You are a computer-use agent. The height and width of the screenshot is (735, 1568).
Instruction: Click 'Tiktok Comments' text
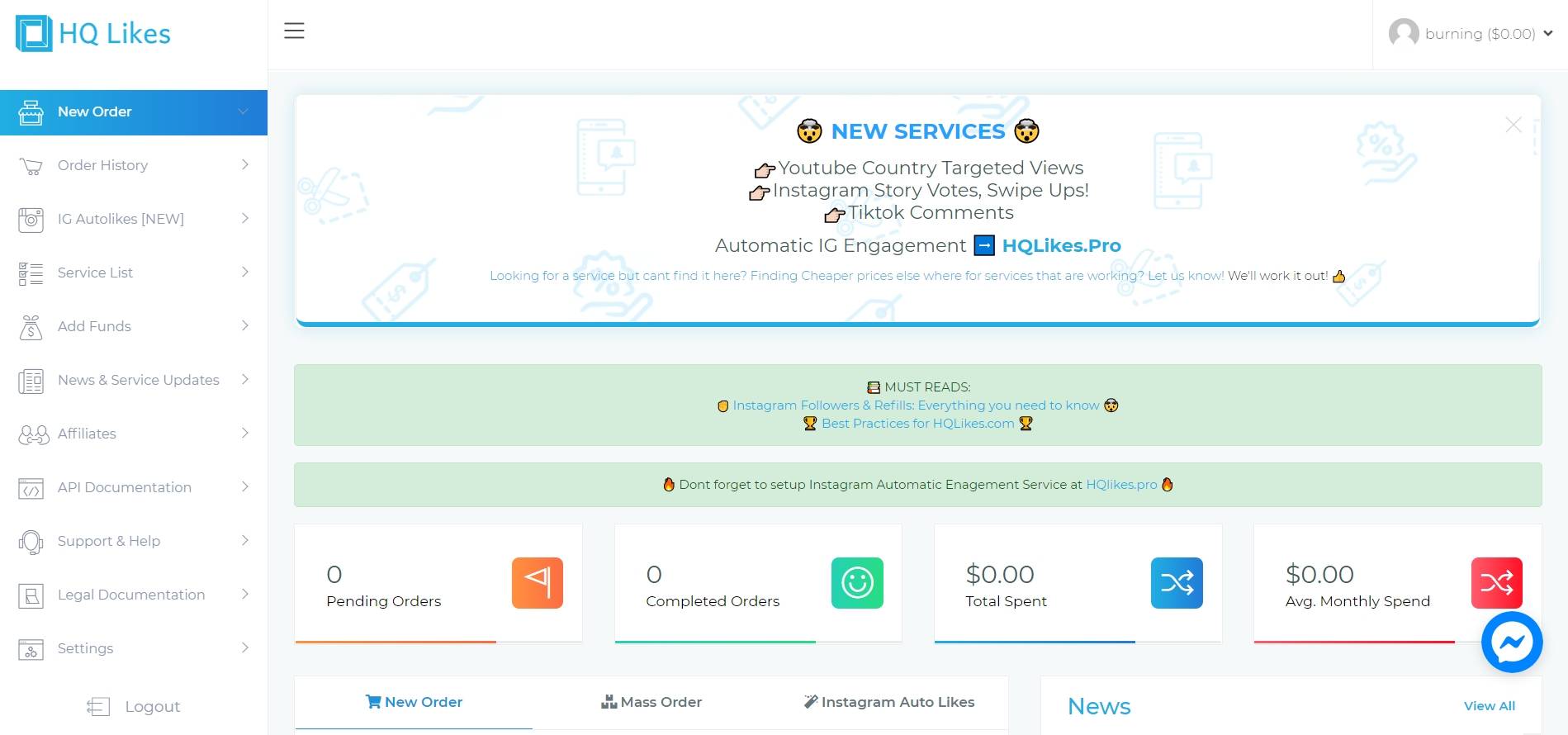tap(931, 212)
